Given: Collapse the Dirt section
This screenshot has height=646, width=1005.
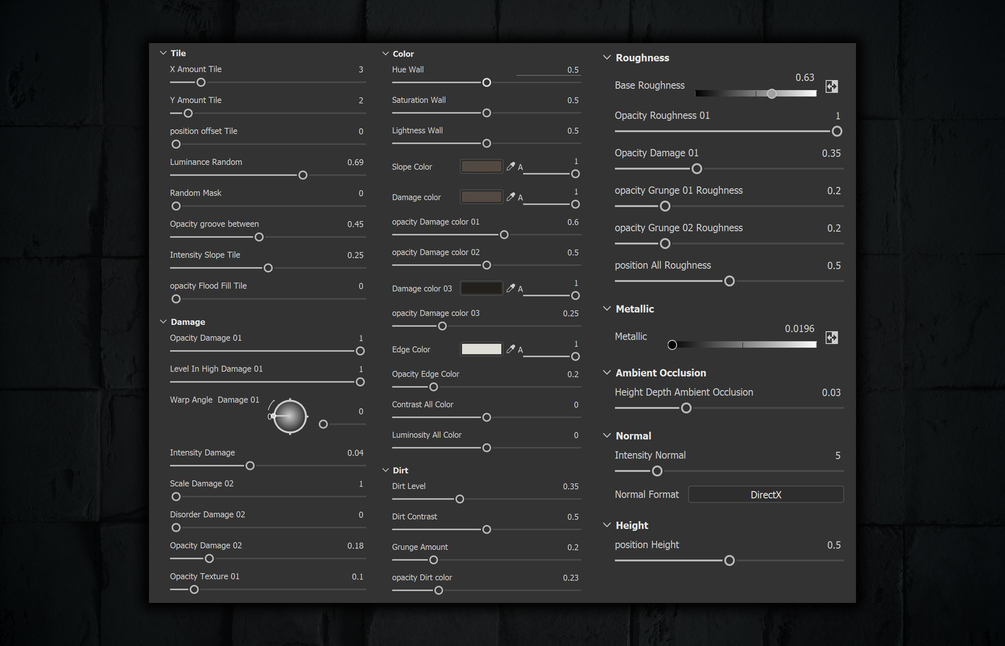Looking at the screenshot, I should coord(385,470).
